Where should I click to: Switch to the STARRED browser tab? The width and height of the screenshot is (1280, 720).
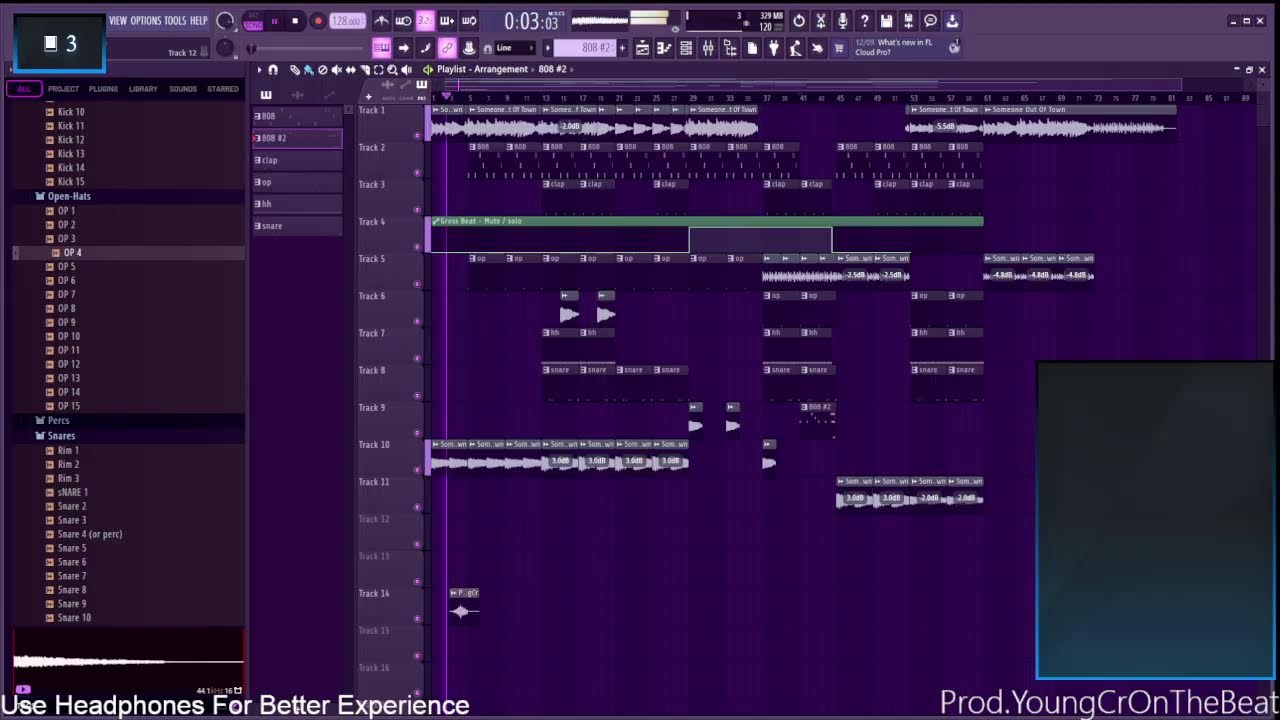pyautogui.click(x=222, y=89)
